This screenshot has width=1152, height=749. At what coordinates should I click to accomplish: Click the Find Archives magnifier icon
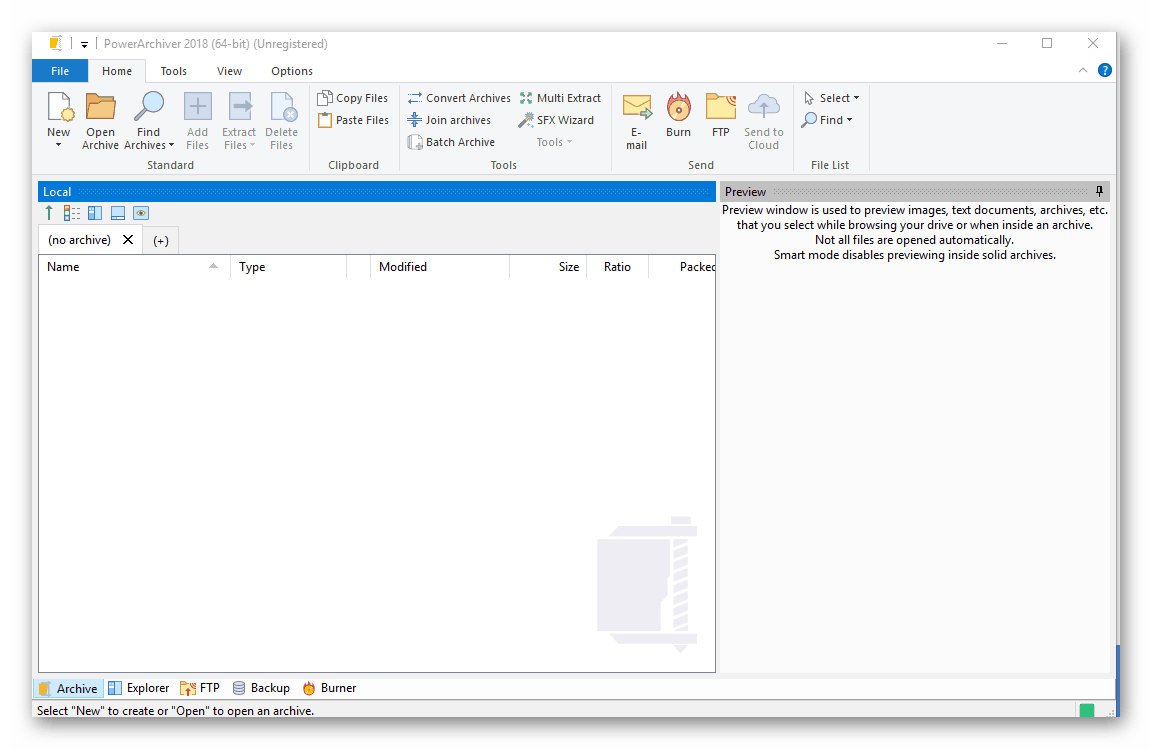tap(149, 107)
